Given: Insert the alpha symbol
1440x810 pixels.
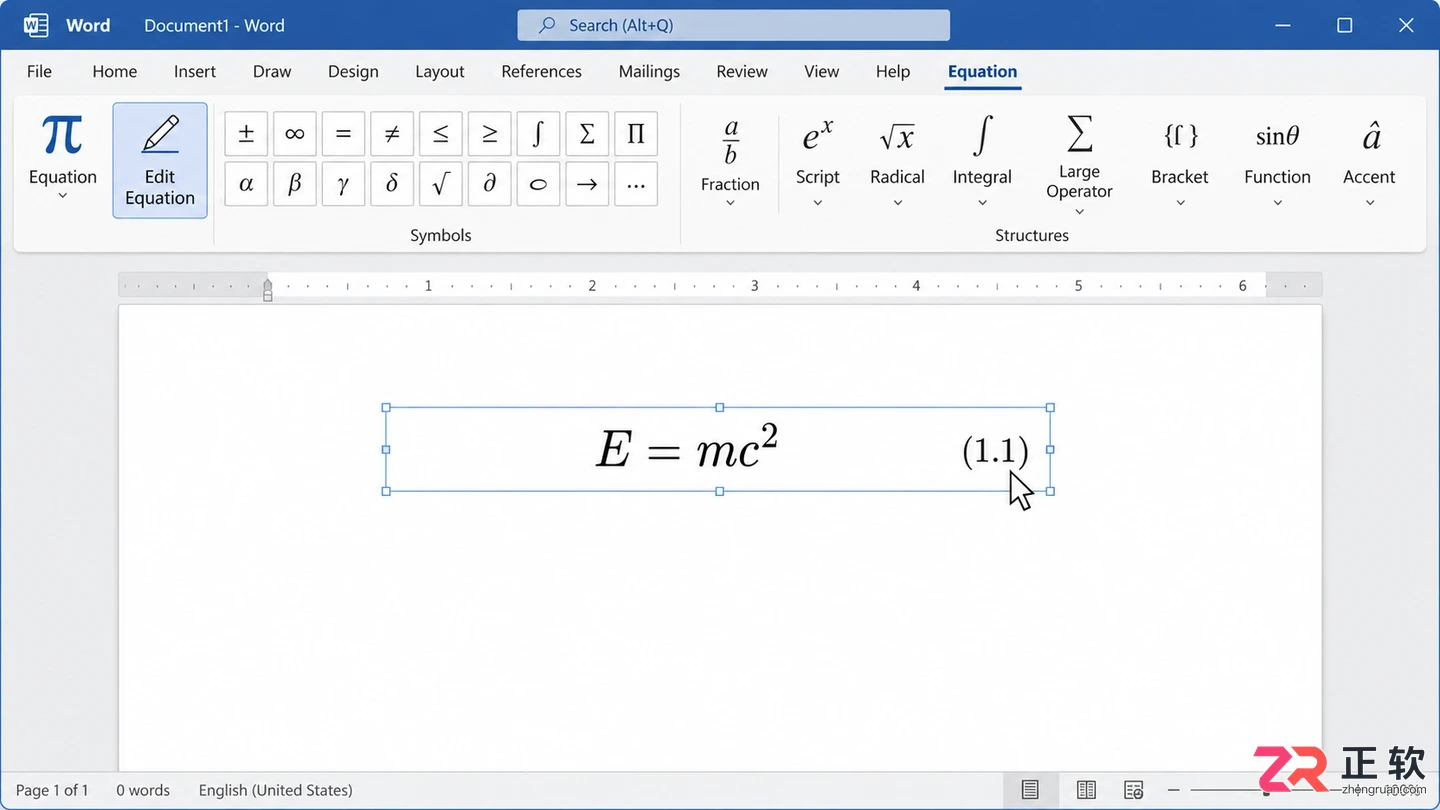Looking at the screenshot, I should (246, 184).
